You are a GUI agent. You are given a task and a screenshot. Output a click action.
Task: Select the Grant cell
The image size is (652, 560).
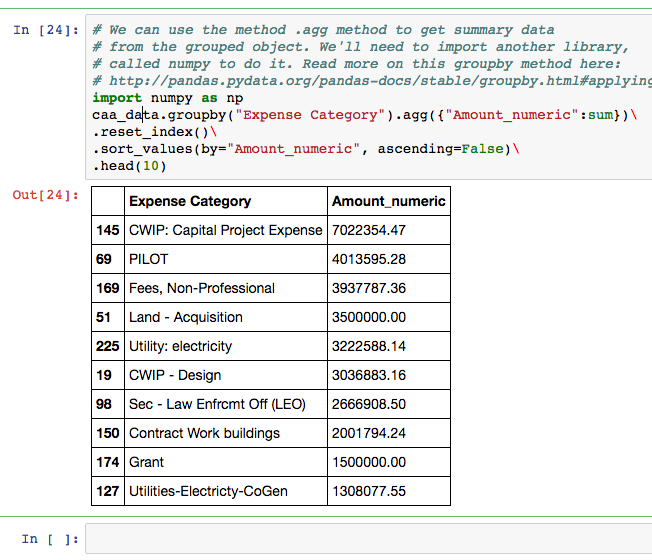tap(226, 462)
